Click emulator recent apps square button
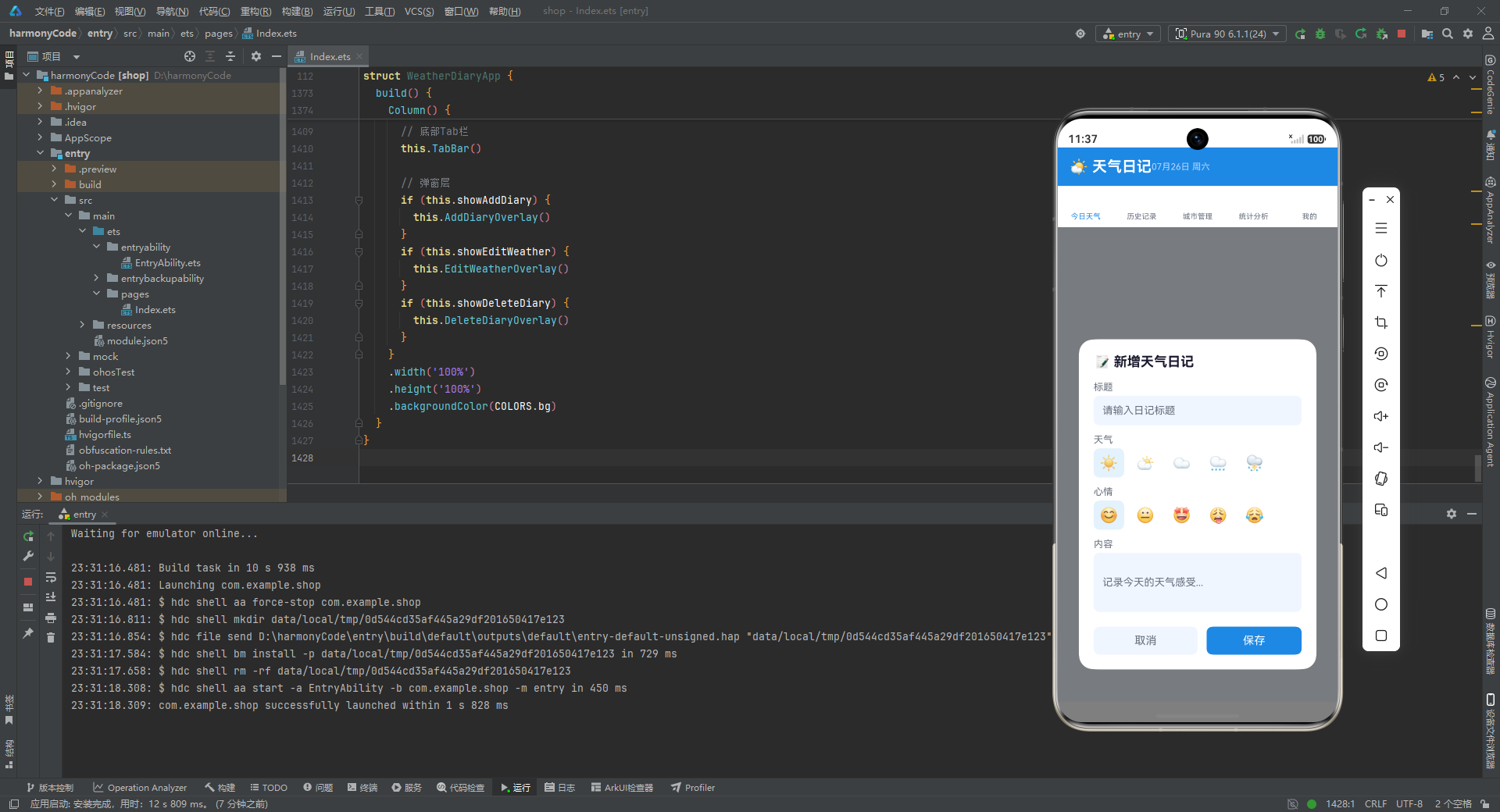Image resolution: width=1500 pixels, height=812 pixels. (1381, 636)
